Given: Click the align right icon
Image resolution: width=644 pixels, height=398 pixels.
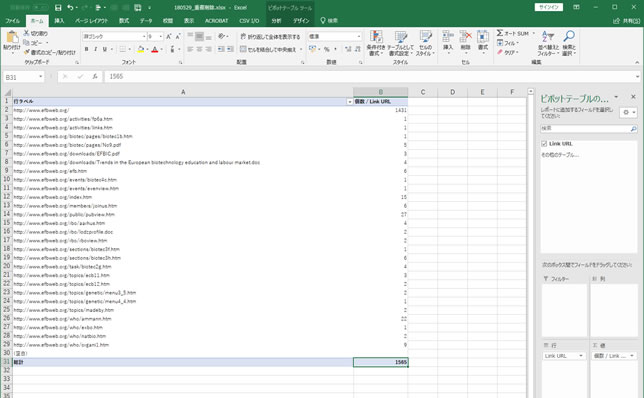Looking at the screenshot, I should 209,49.
